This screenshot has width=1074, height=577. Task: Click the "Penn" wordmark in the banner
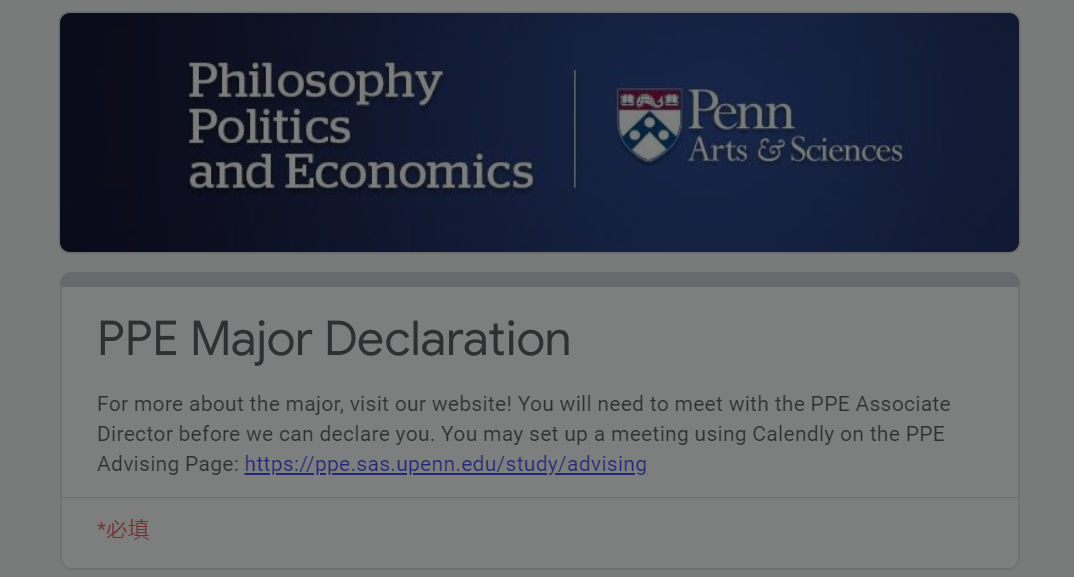tap(741, 110)
